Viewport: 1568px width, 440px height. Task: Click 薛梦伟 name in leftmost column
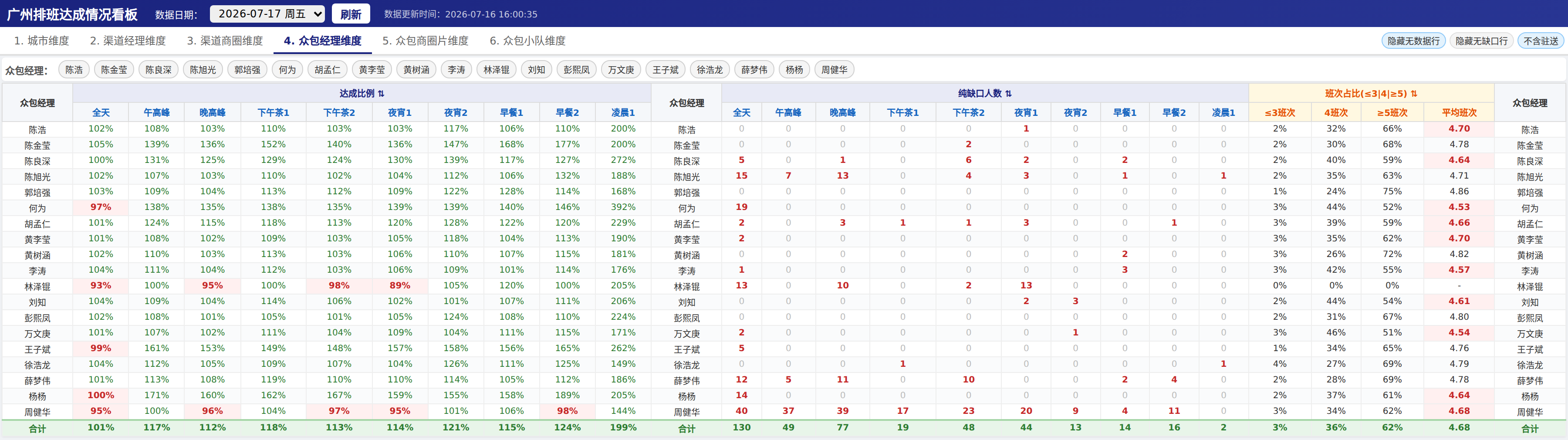click(x=38, y=380)
